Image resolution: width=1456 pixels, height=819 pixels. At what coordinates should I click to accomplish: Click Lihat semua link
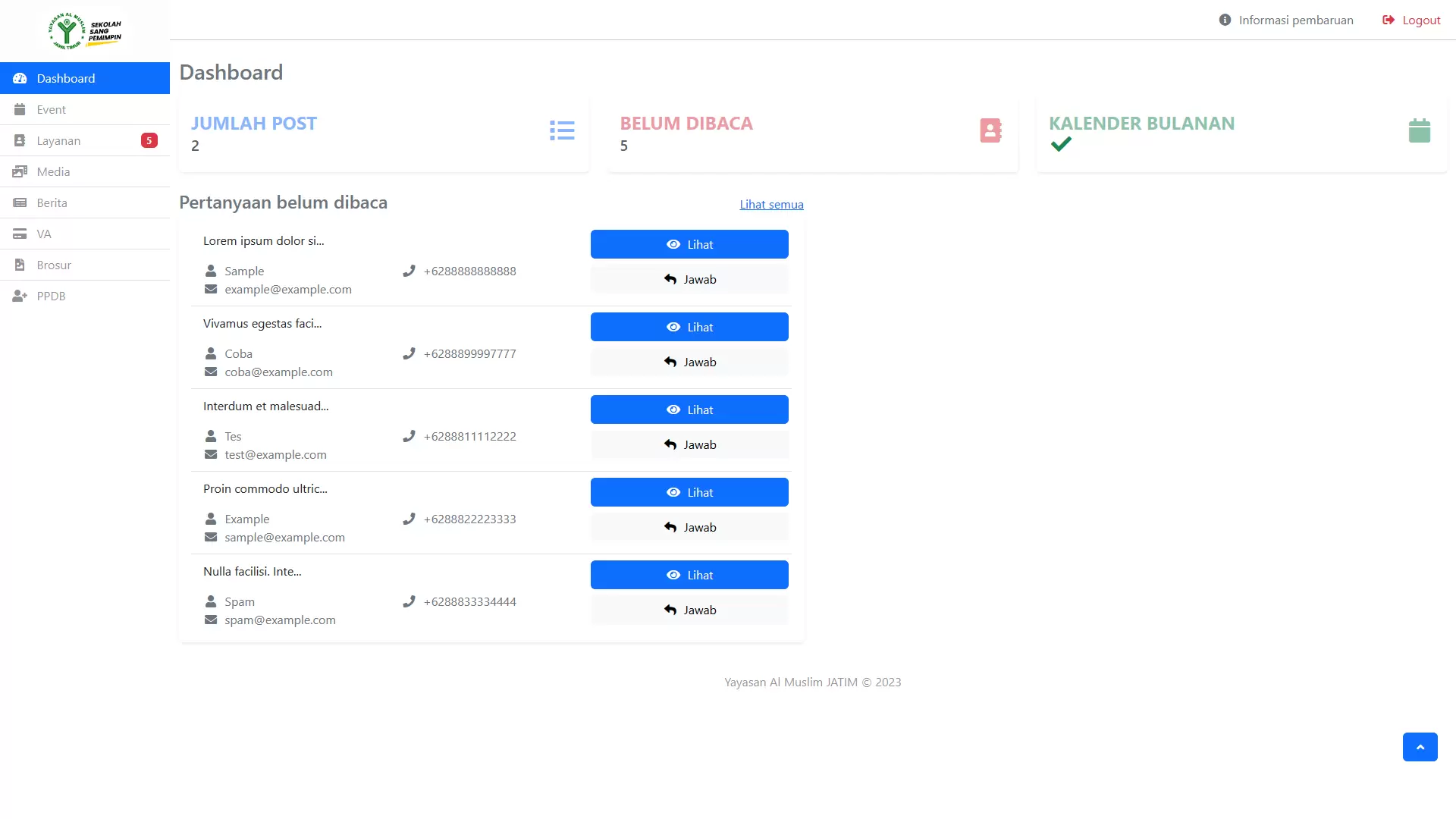click(x=771, y=204)
